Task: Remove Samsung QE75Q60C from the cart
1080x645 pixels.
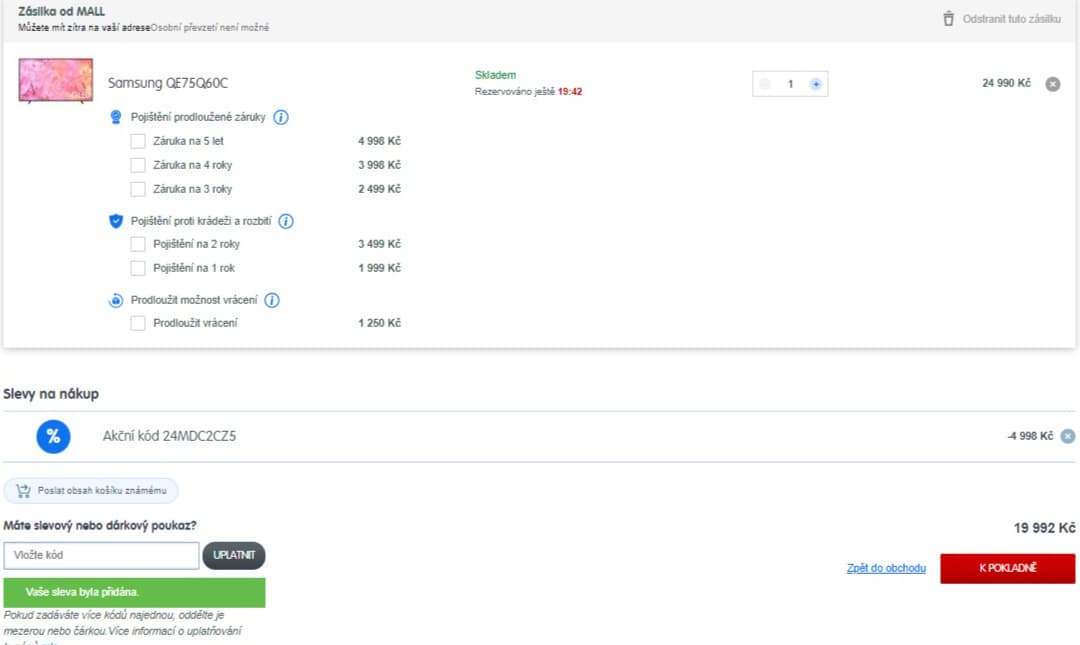Action: 1052,84
